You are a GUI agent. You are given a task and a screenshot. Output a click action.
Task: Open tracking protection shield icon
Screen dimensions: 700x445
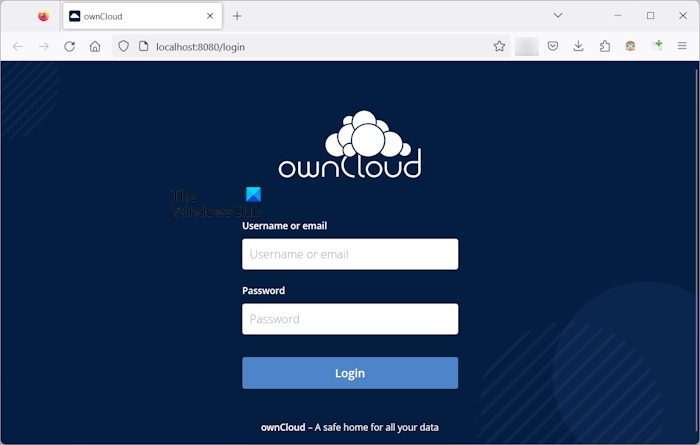tap(124, 46)
